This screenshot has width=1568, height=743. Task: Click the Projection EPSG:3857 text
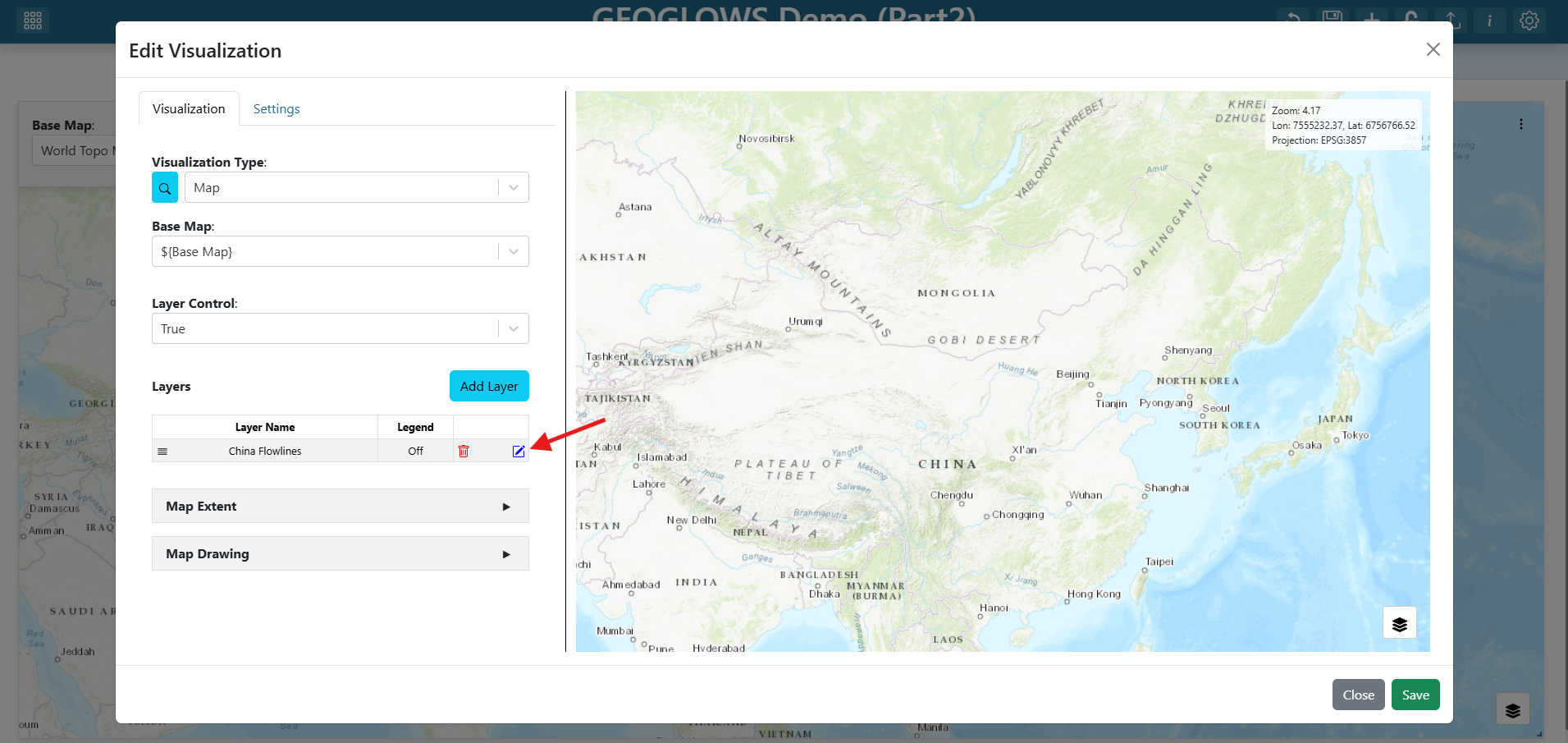1319,140
